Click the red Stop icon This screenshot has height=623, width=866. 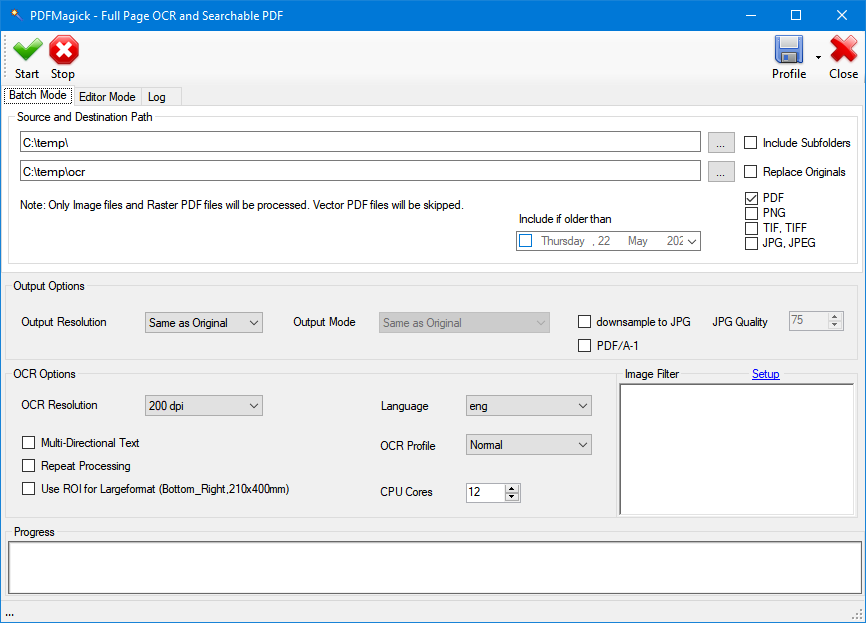coord(64,50)
